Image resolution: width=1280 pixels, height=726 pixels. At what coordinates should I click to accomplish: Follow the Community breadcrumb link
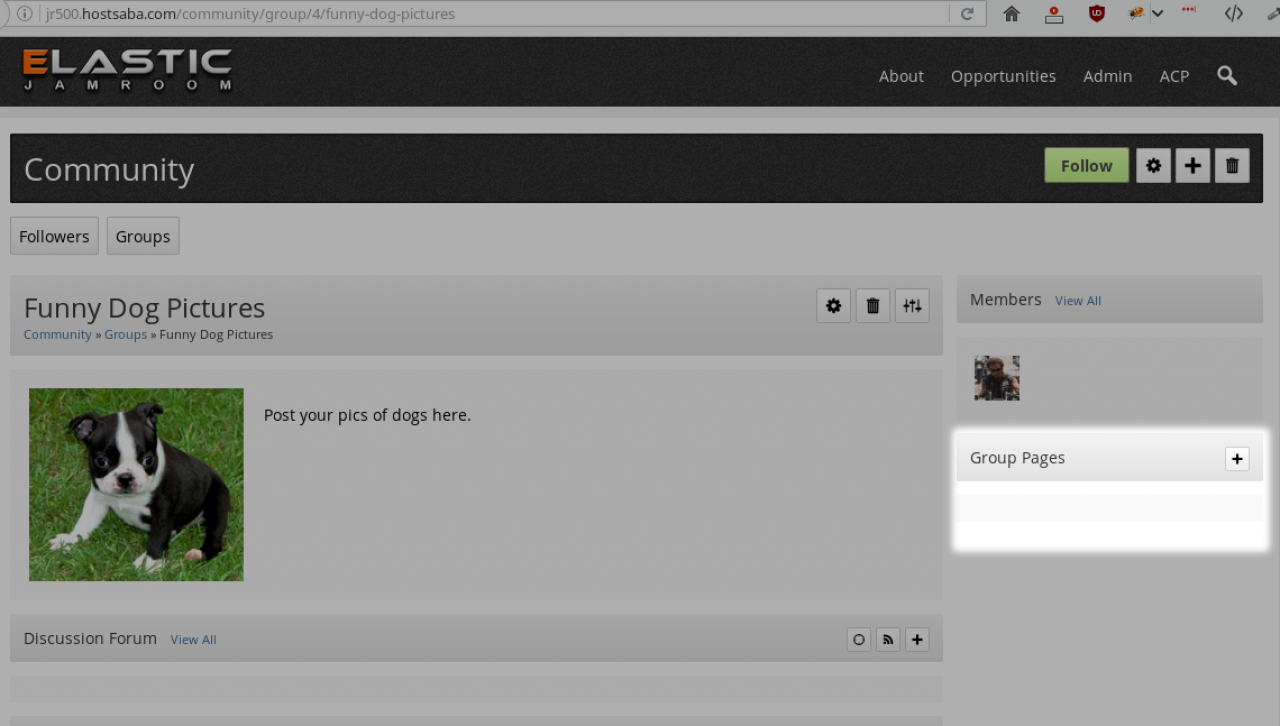(x=58, y=335)
